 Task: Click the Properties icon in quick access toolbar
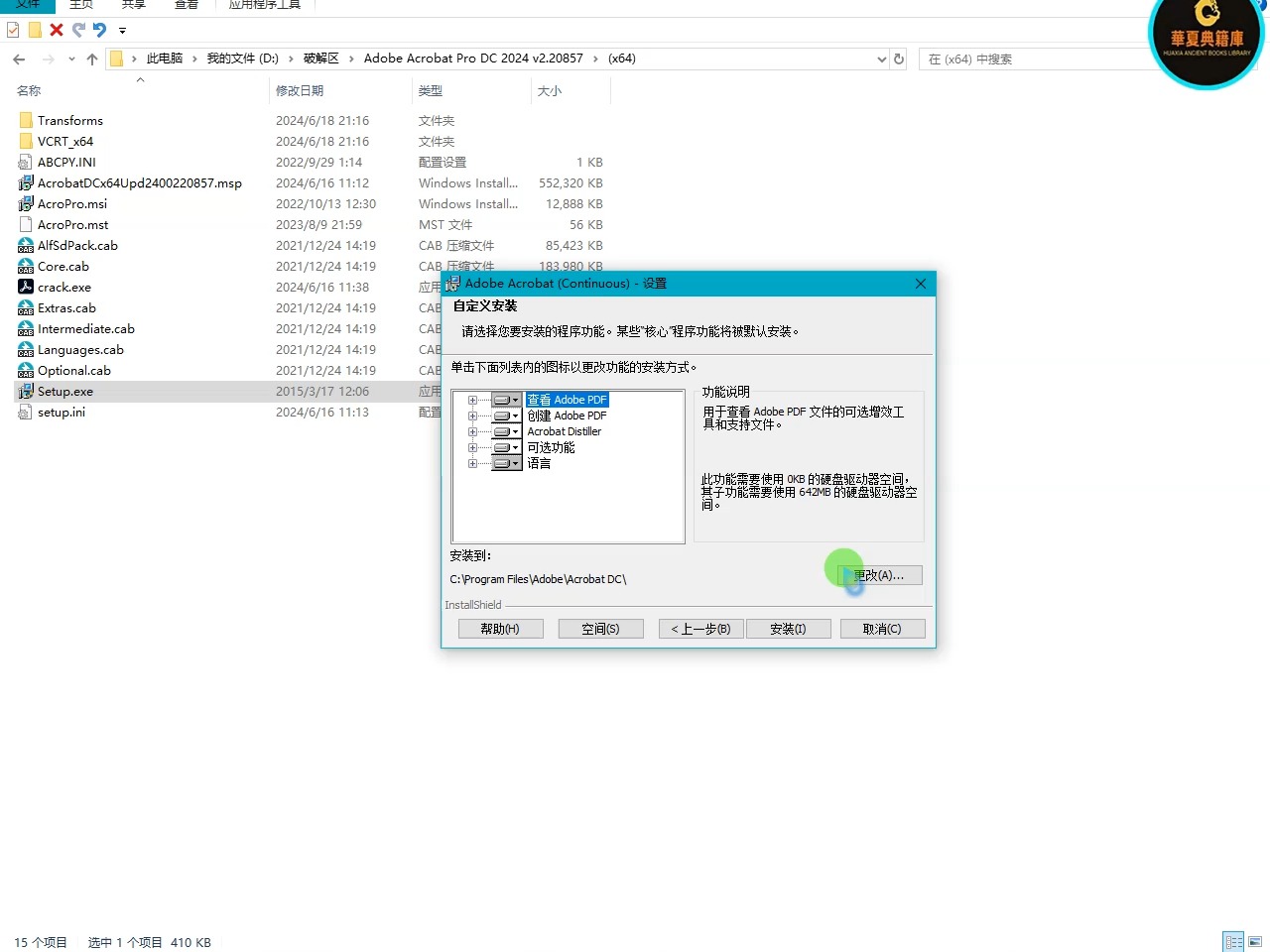tap(13, 30)
